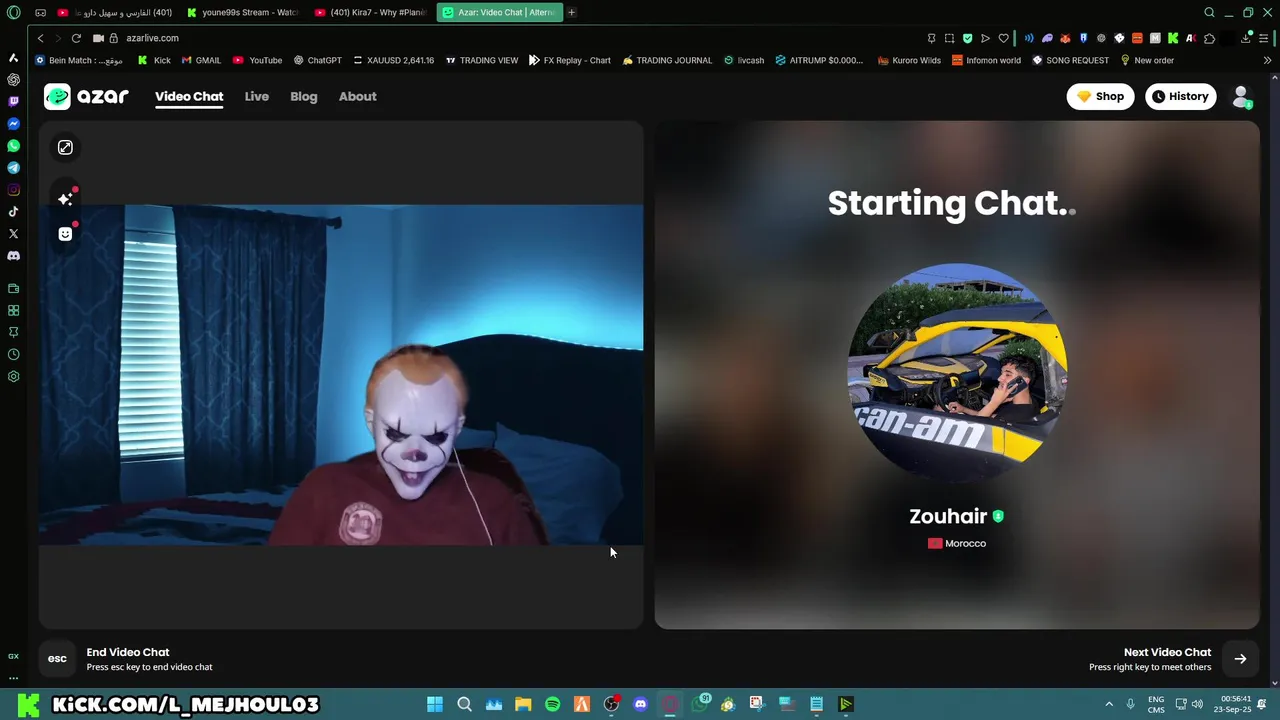1280x720 pixels.
Task: Open the extensions puzzle icon
Action: [1209, 38]
